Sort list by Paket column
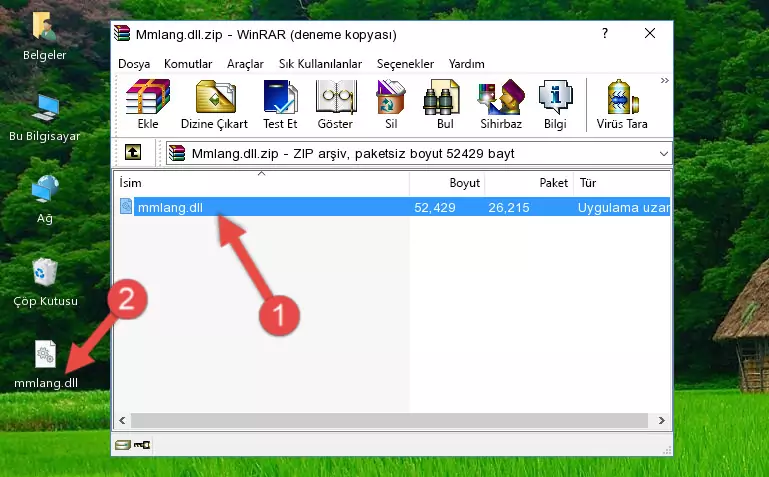The height and width of the screenshot is (477, 769). click(x=529, y=183)
